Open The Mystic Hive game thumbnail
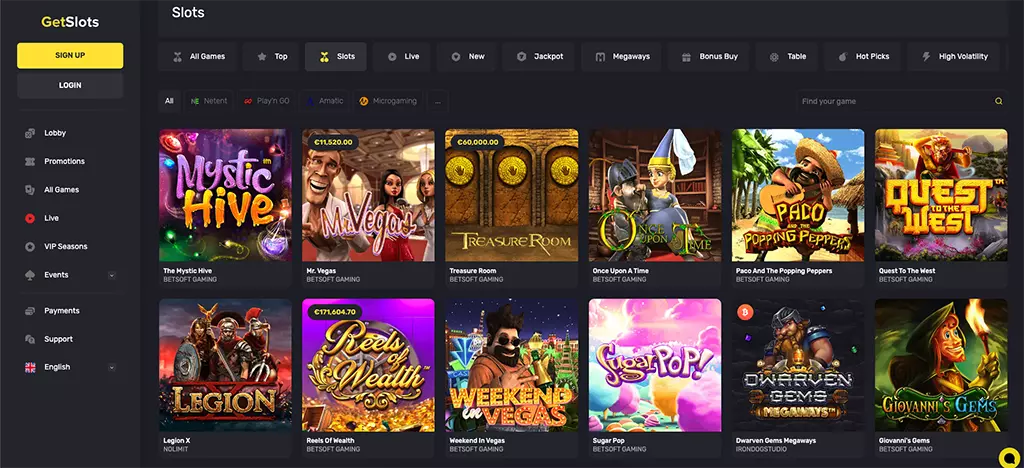The image size is (1024, 468). 225,195
